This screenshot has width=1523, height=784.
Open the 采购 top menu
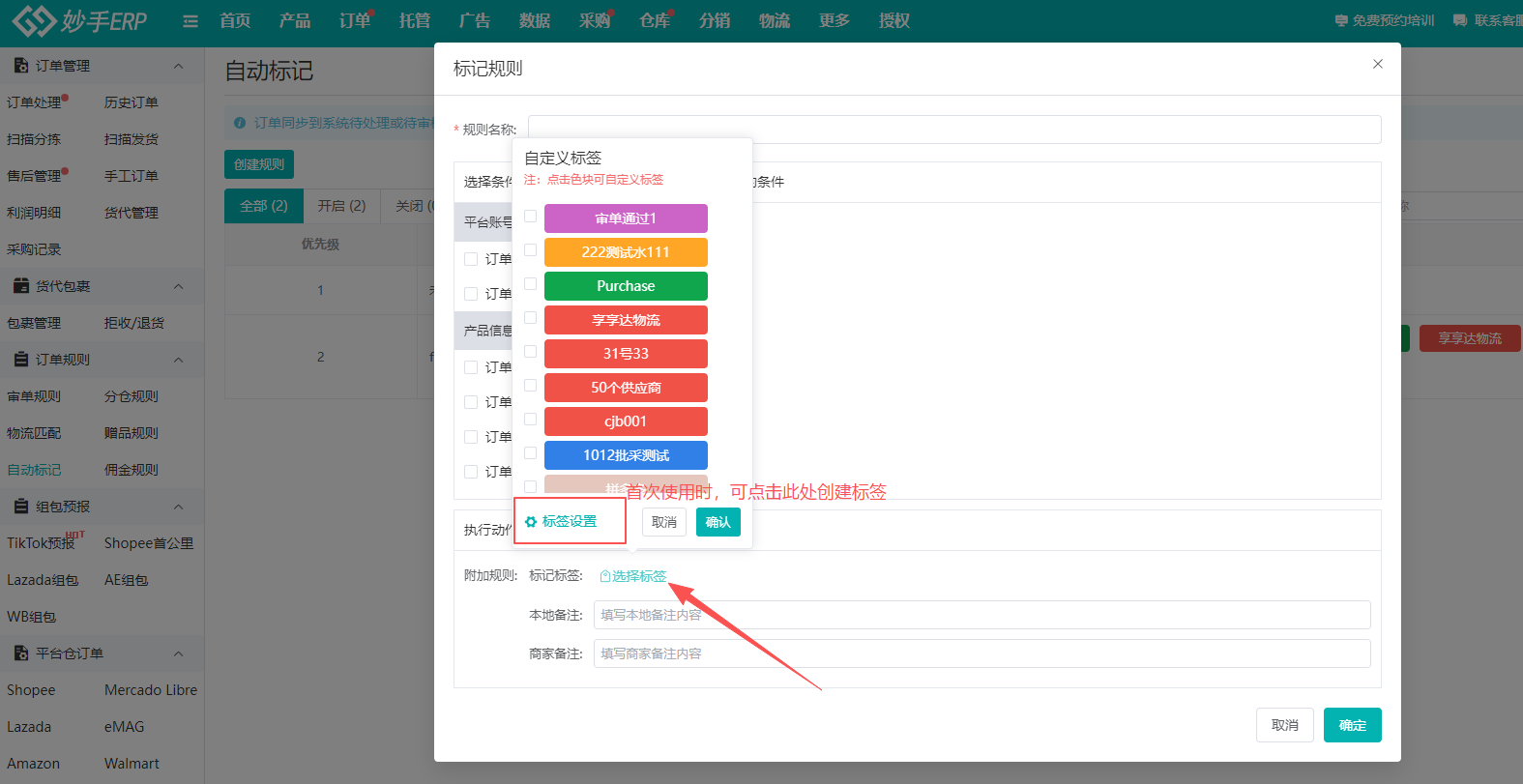pyautogui.click(x=595, y=20)
